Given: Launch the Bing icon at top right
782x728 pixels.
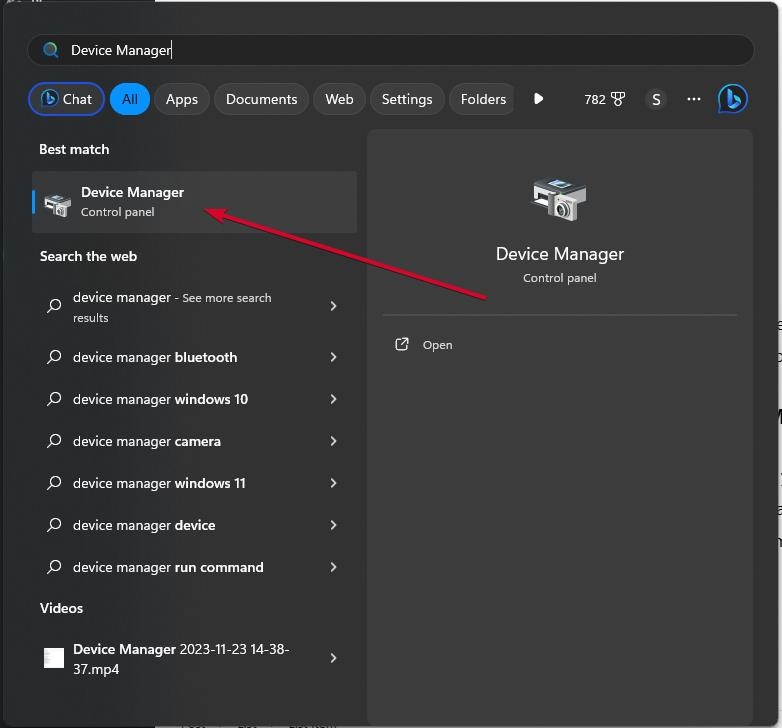Looking at the screenshot, I should 733,99.
